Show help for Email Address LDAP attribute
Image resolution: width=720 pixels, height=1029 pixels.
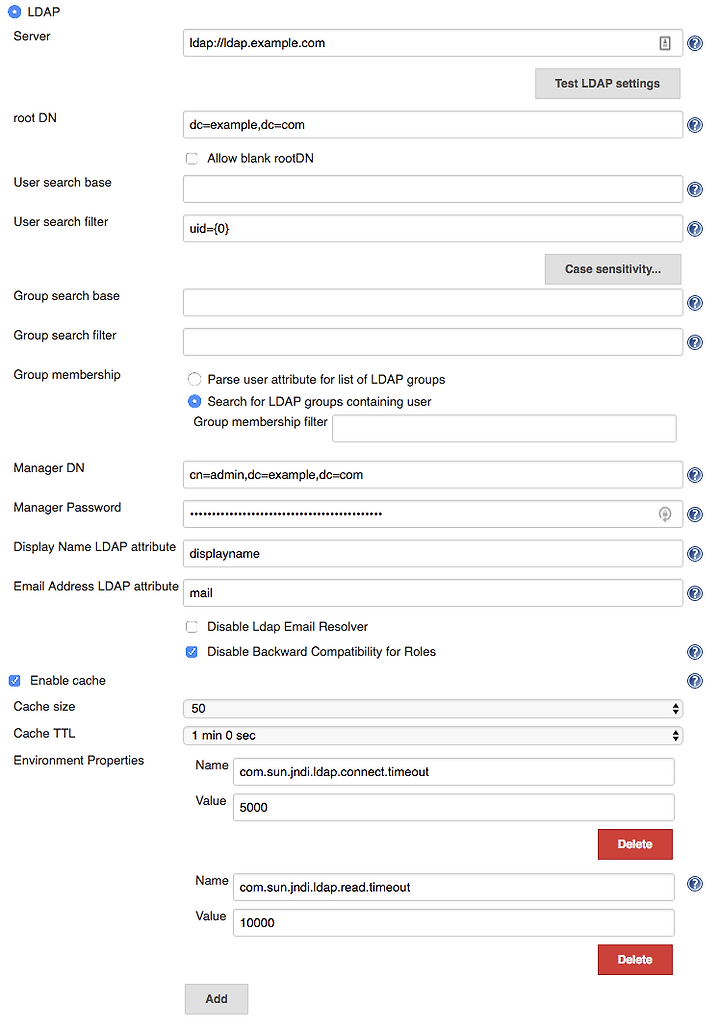[x=694, y=593]
